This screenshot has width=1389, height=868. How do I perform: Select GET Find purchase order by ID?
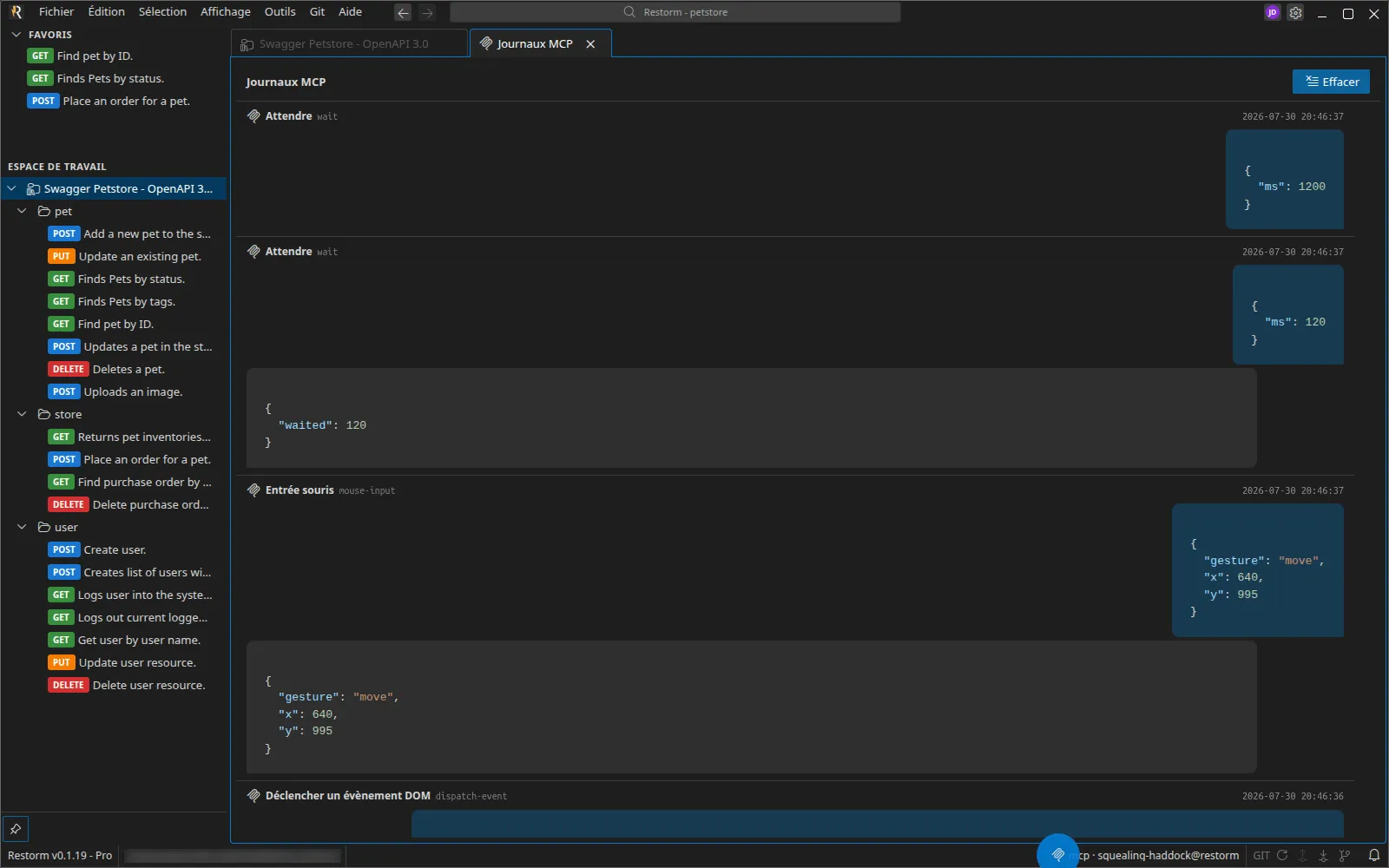[x=114, y=482]
